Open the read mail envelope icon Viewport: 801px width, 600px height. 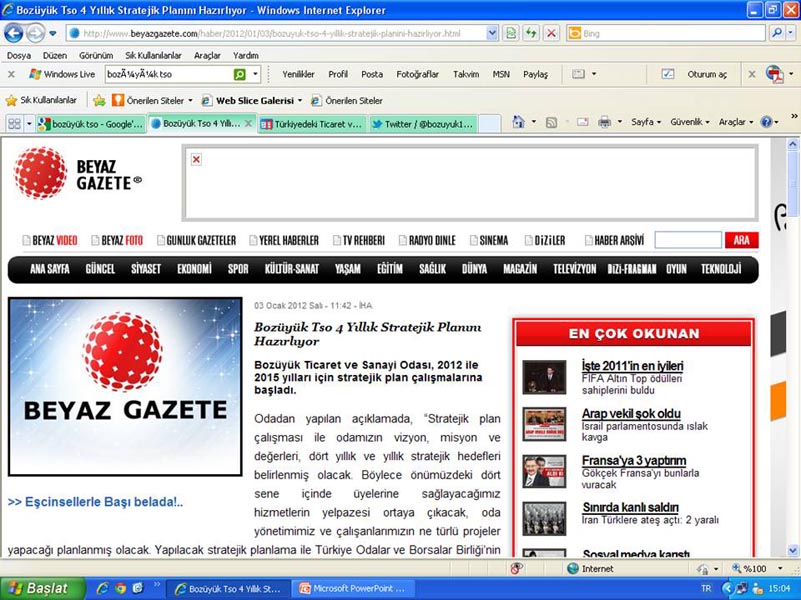582,122
